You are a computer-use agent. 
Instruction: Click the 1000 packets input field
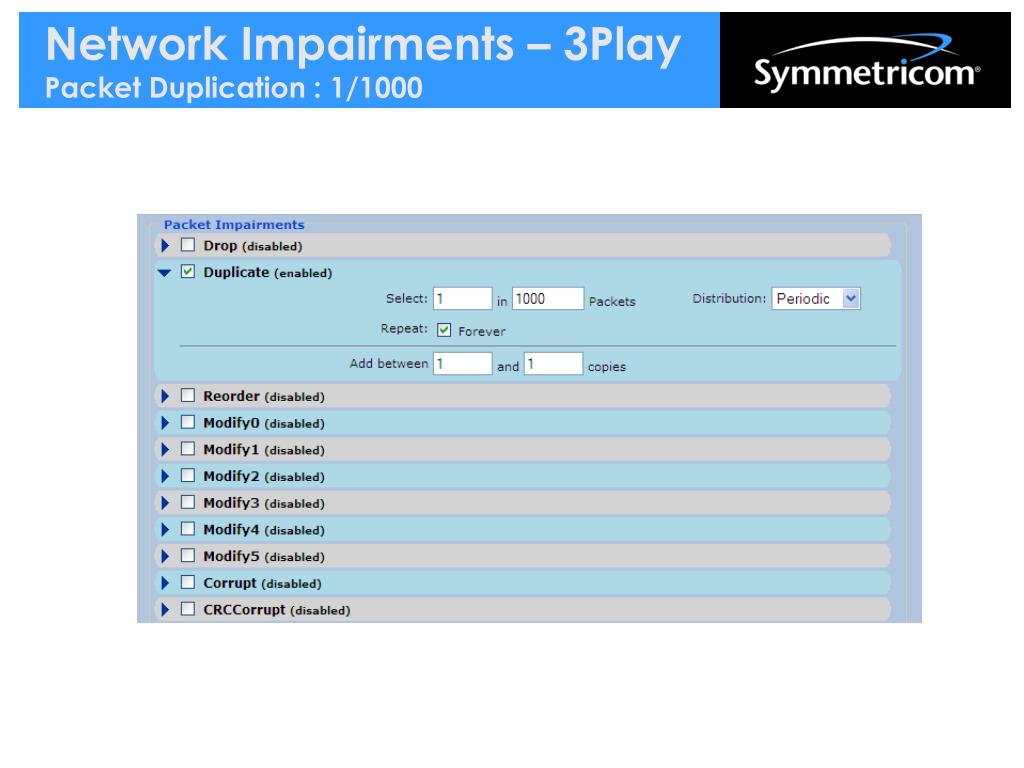[x=547, y=298]
